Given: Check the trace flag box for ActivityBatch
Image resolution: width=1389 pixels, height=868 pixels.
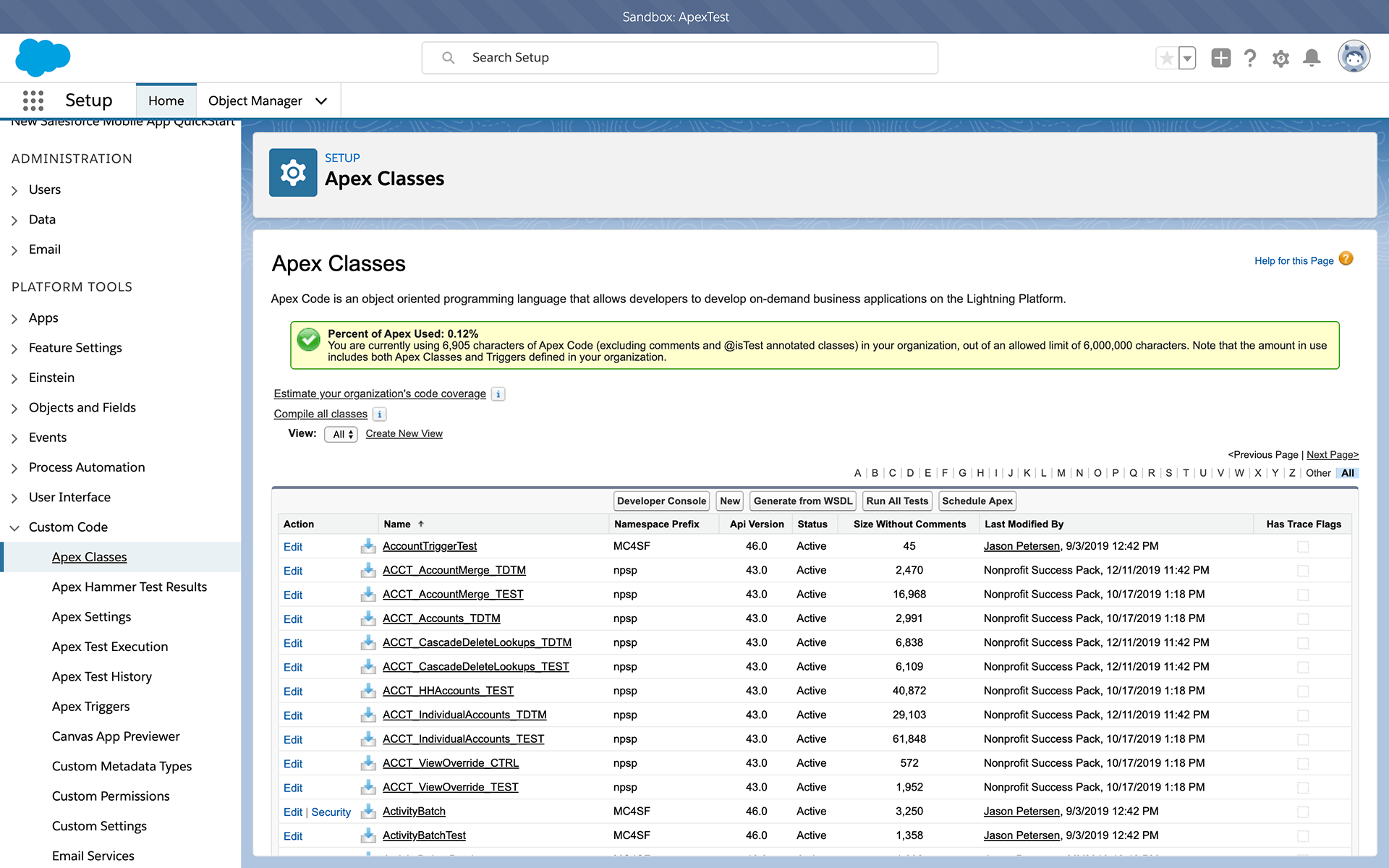Looking at the screenshot, I should [x=1303, y=812].
